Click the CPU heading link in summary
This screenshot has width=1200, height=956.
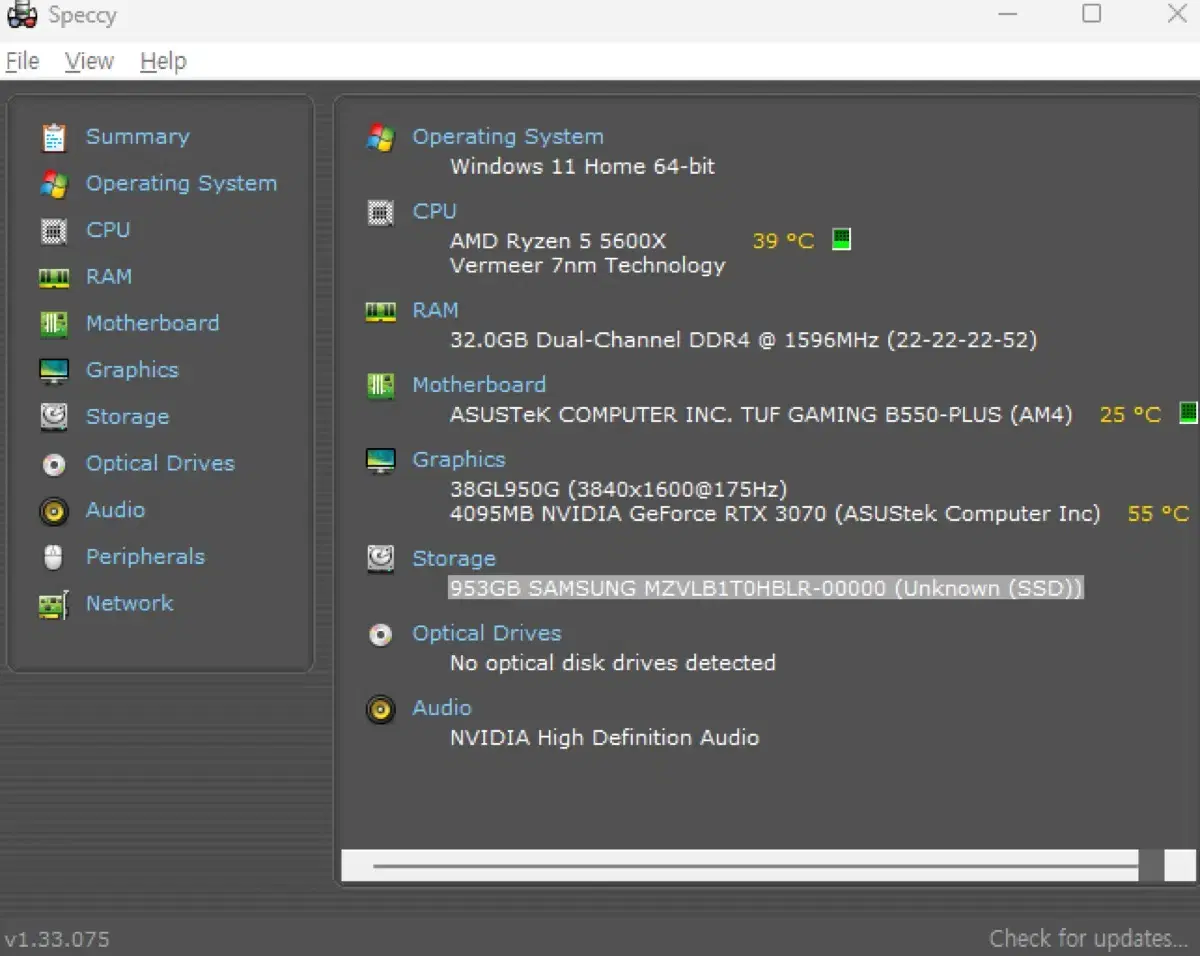(x=434, y=211)
